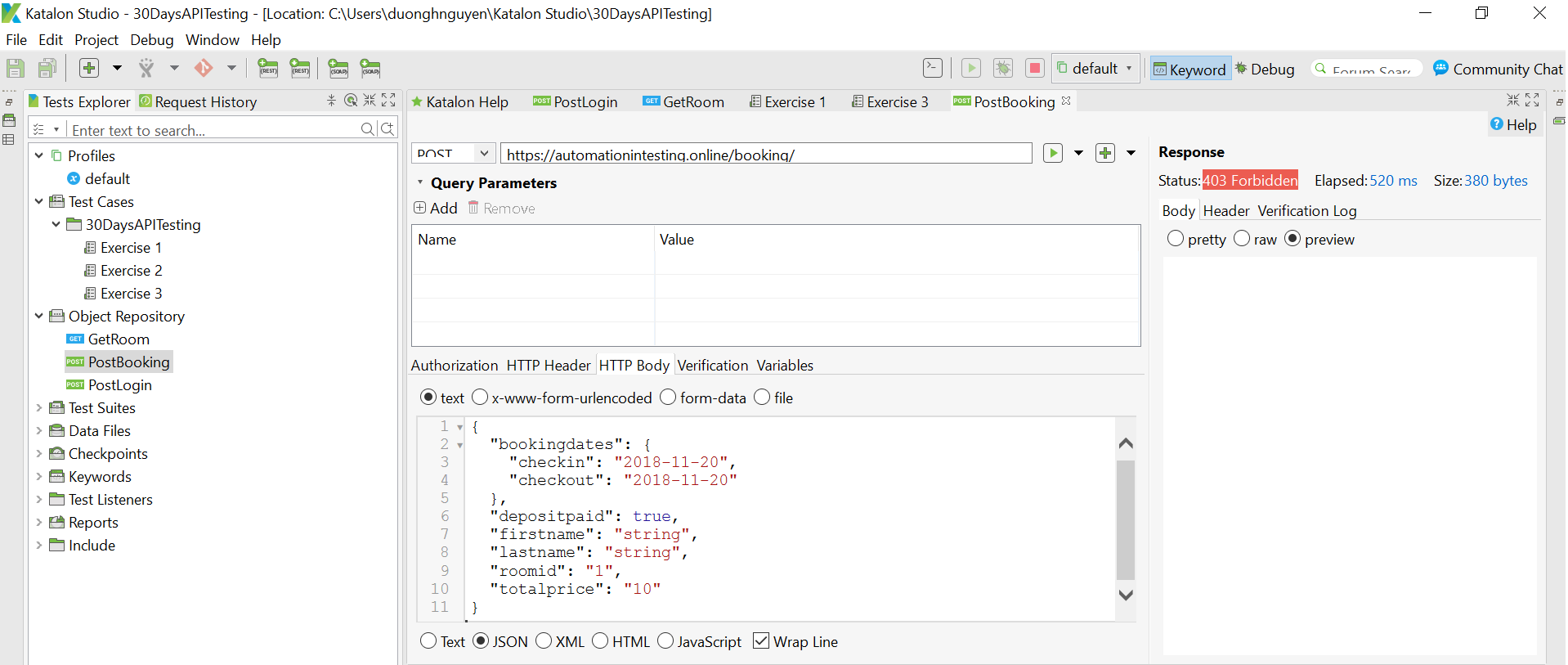Expand the Test Suites tree node
Screen dimensions: 1568x665
39,407
